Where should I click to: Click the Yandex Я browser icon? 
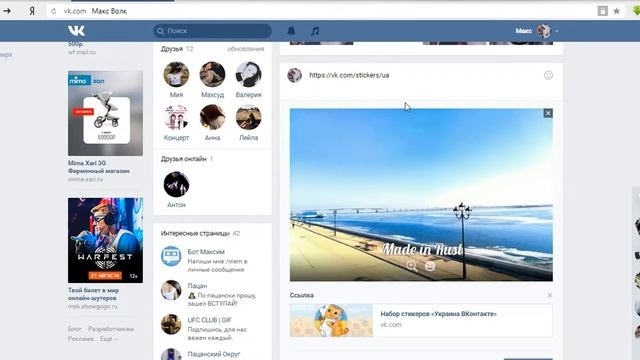tap(32, 11)
